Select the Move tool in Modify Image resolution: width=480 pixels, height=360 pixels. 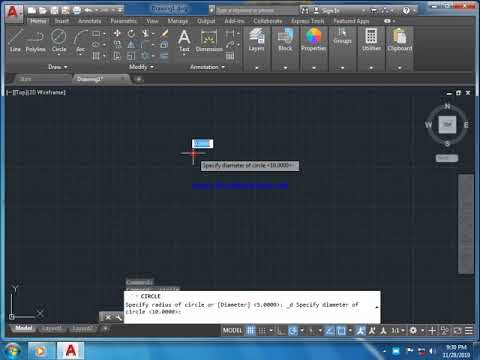click(x=117, y=33)
